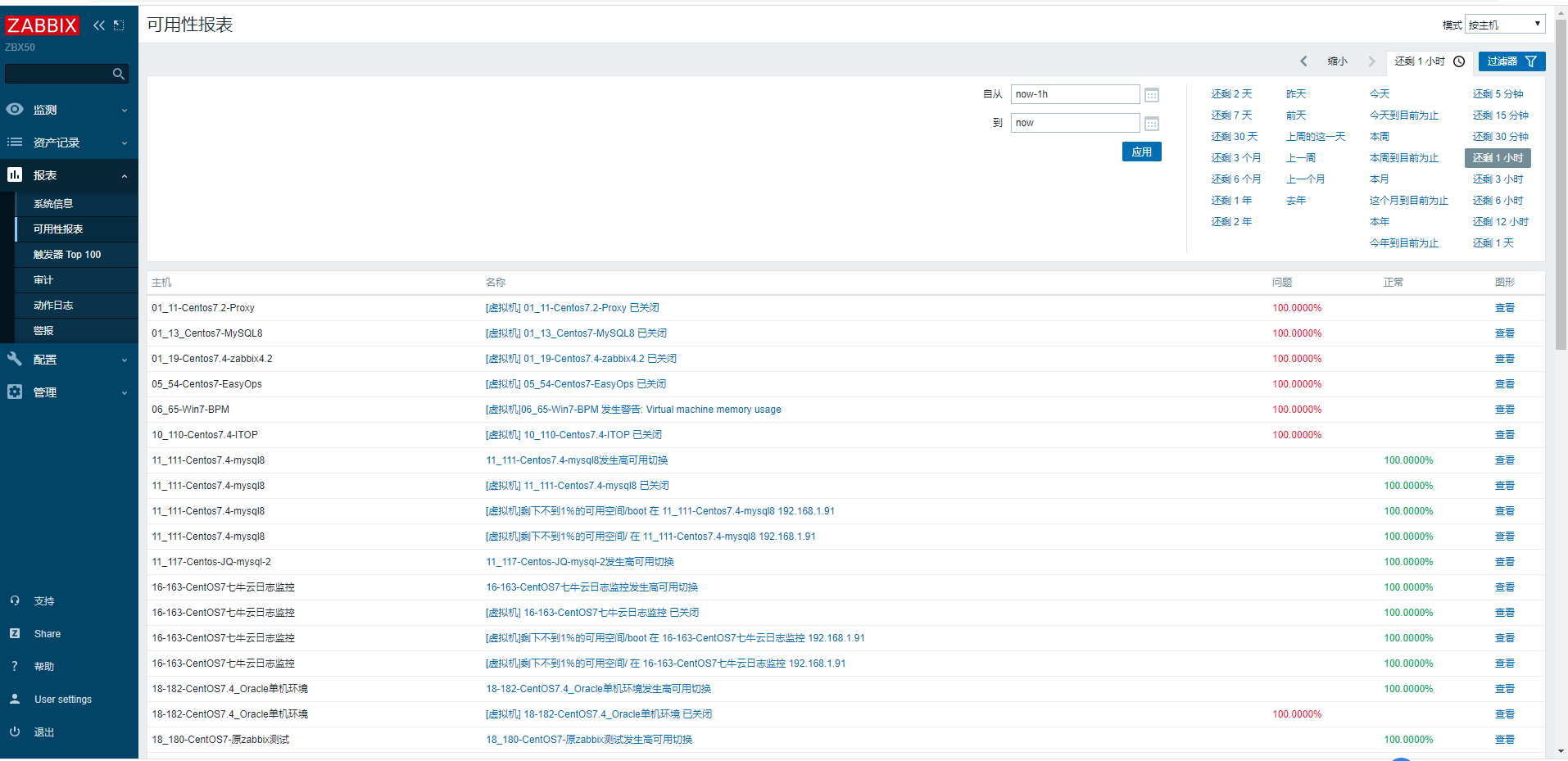Click the power icon for 退出

[15, 732]
